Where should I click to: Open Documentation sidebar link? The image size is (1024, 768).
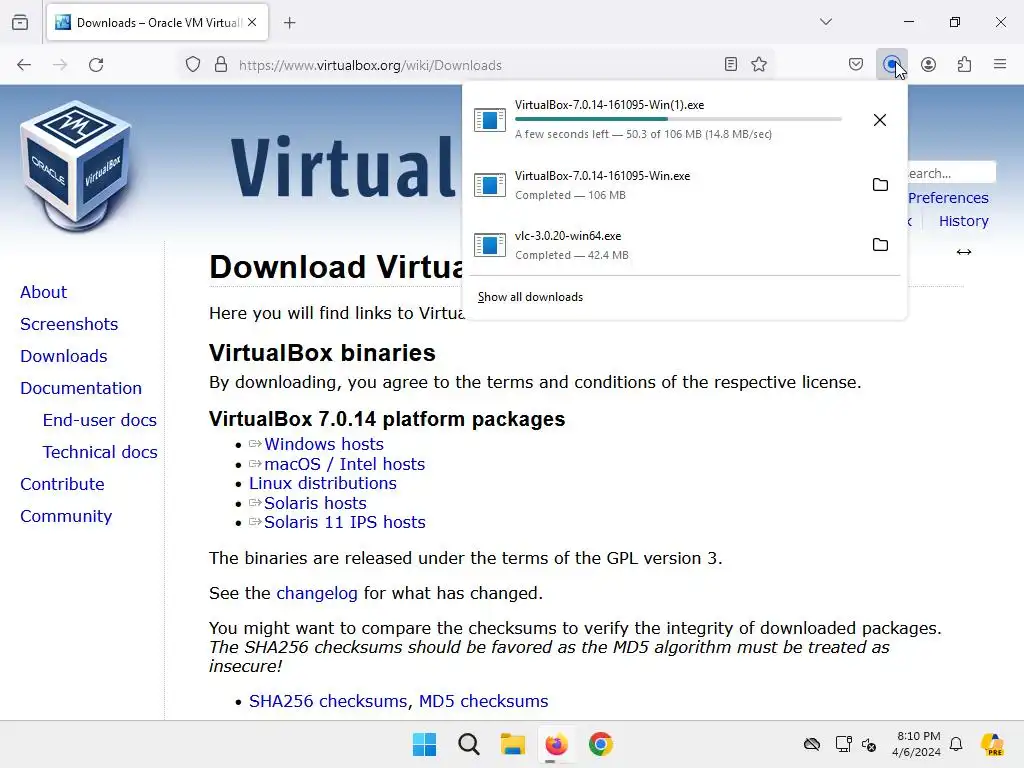click(x=81, y=388)
